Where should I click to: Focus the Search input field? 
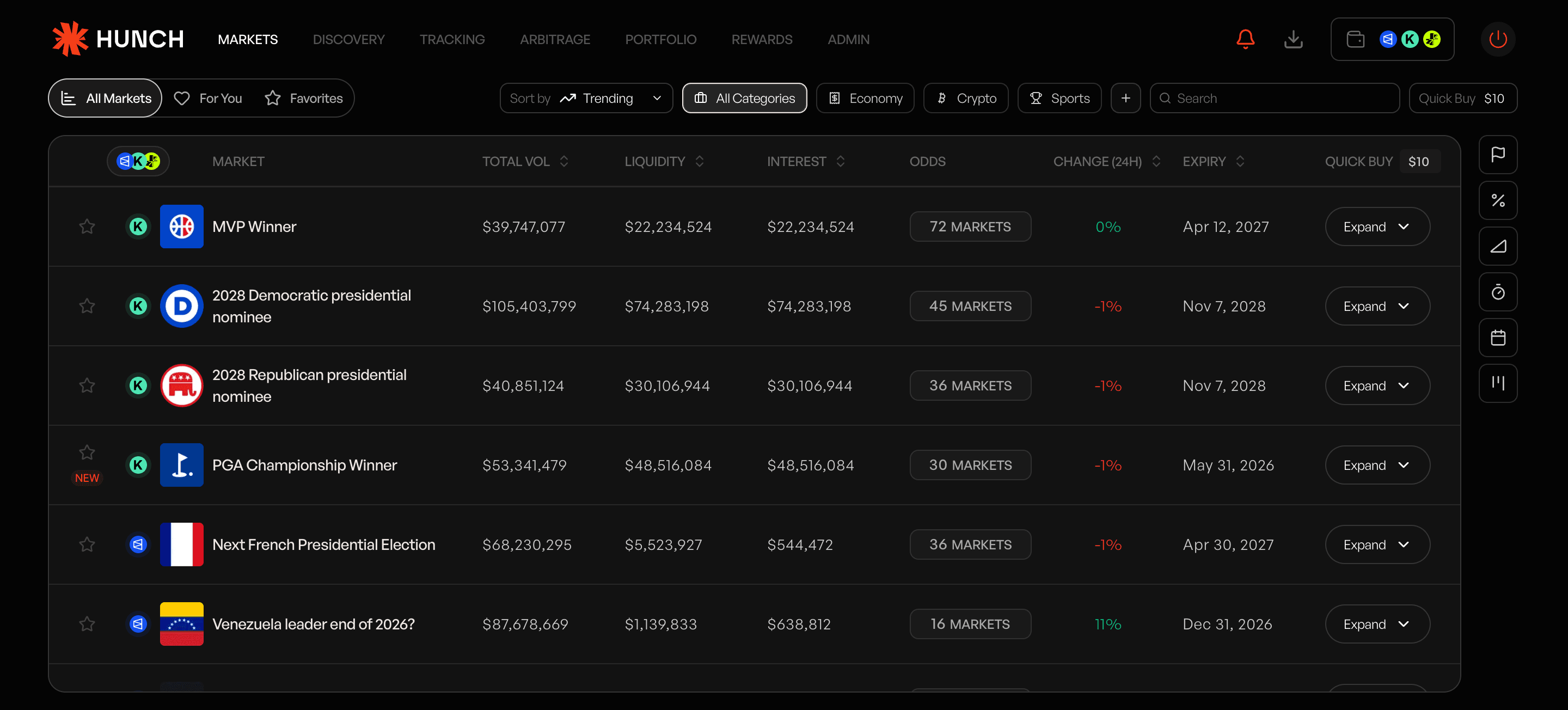[1275, 98]
